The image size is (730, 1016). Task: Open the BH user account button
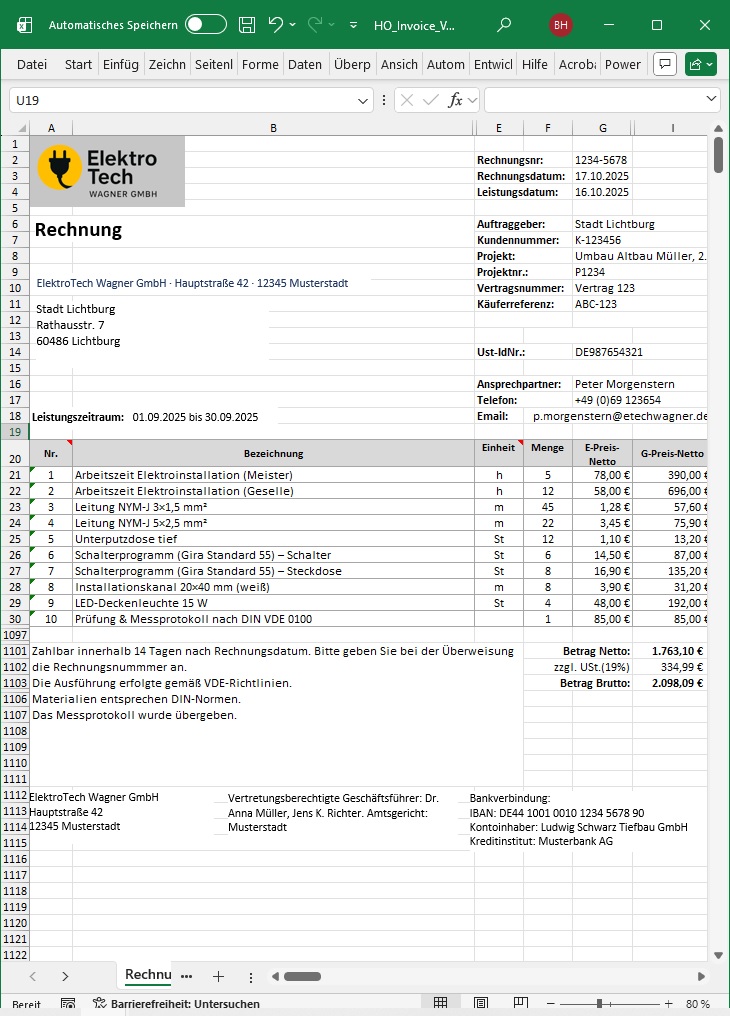[x=561, y=25]
